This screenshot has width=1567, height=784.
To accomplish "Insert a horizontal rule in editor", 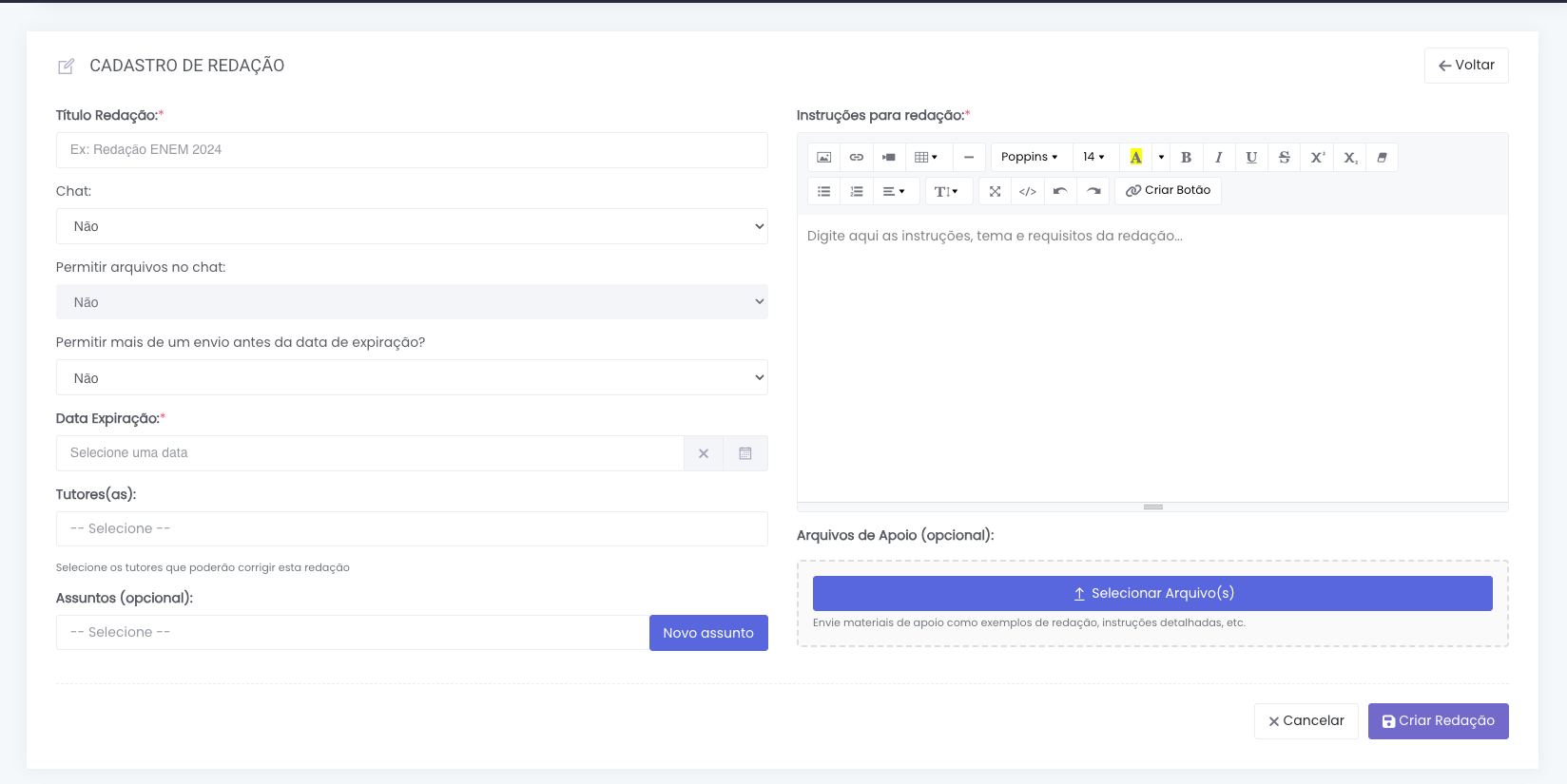I will click(x=969, y=158).
